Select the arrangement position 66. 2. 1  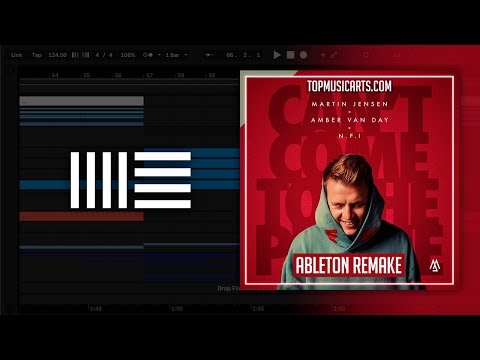tap(243, 55)
